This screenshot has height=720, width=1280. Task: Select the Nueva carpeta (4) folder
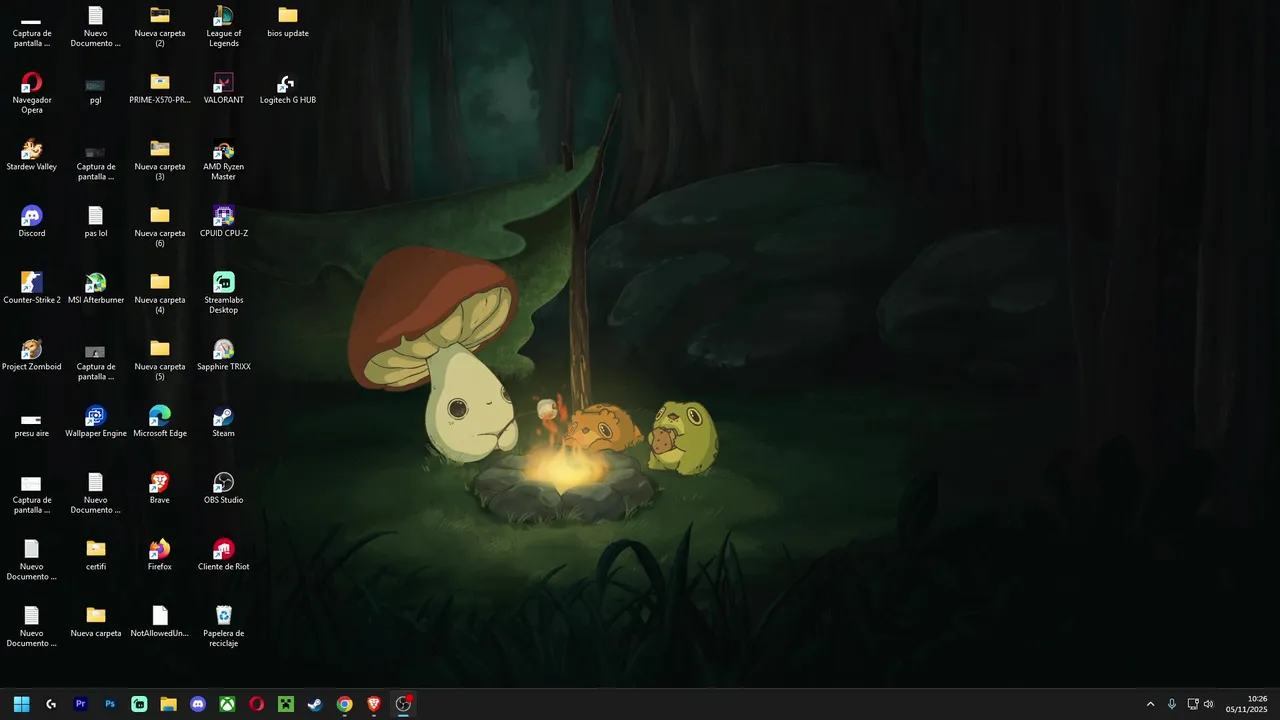pyautogui.click(x=160, y=292)
